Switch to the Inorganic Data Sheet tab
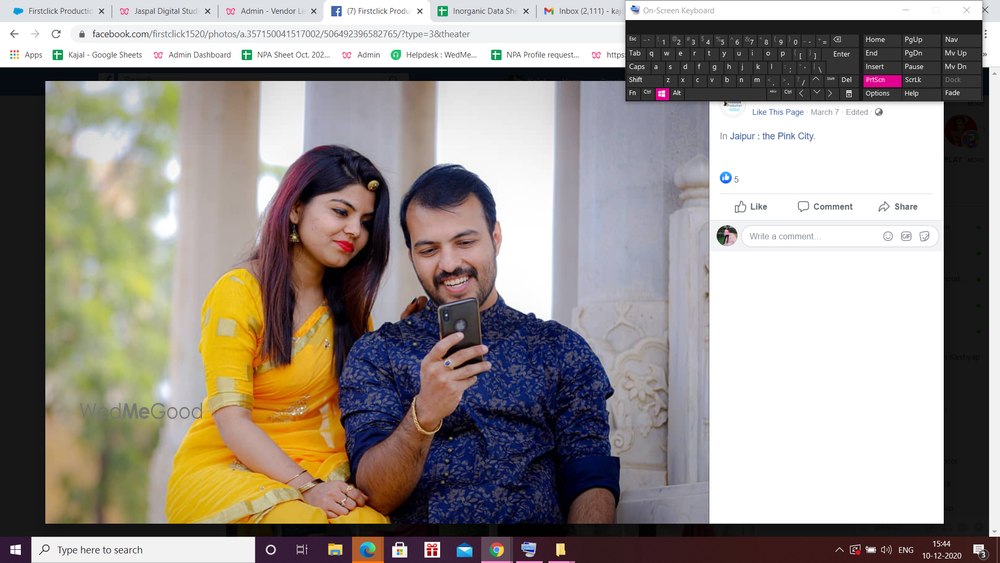Viewport: 1000px width, 563px height. pyautogui.click(x=480, y=11)
